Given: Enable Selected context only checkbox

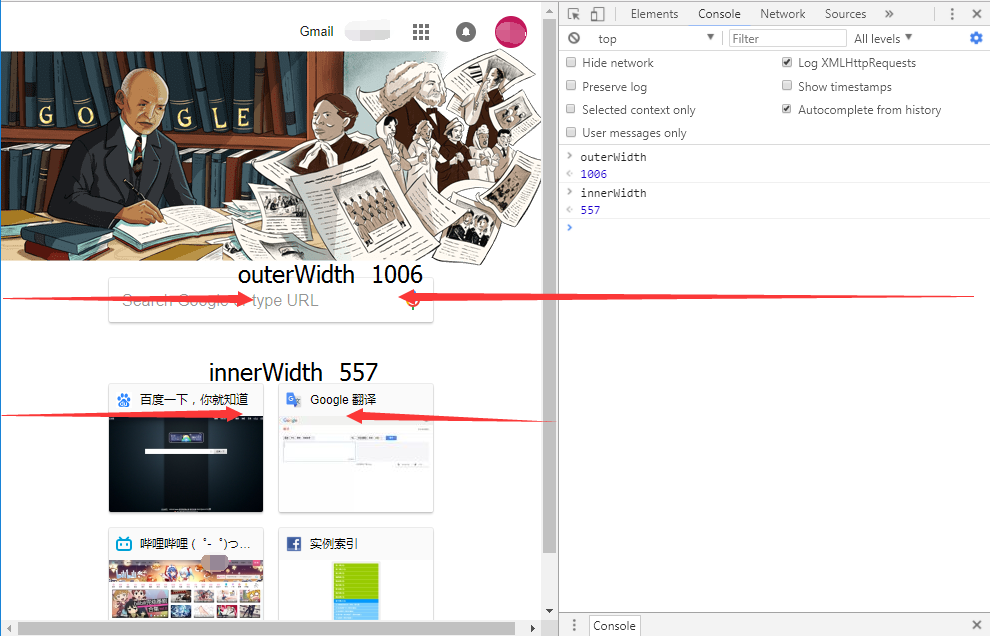Looking at the screenshot, I should 571,109.
